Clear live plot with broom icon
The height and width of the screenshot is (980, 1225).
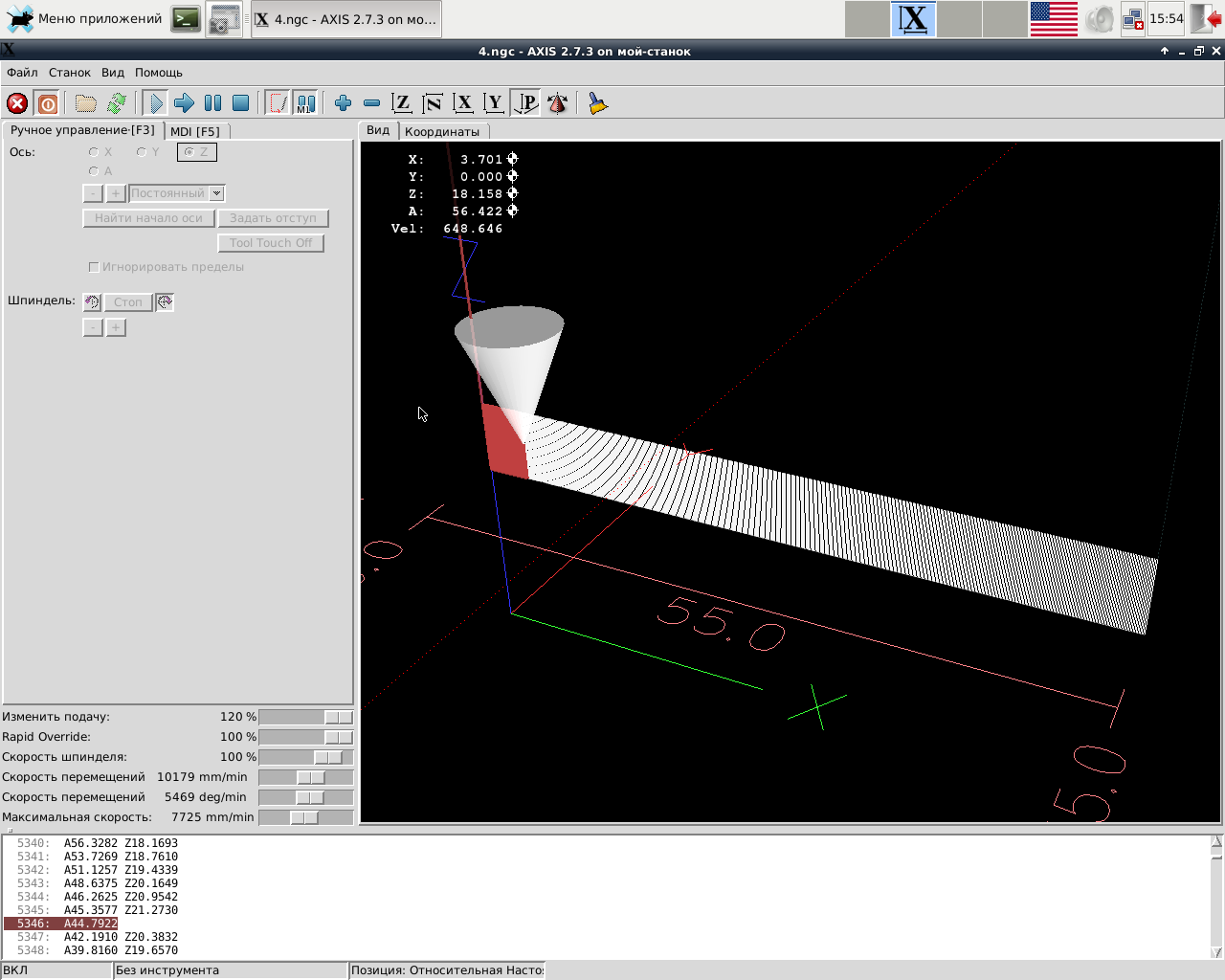pyautogui.click(x=598, y=103)
